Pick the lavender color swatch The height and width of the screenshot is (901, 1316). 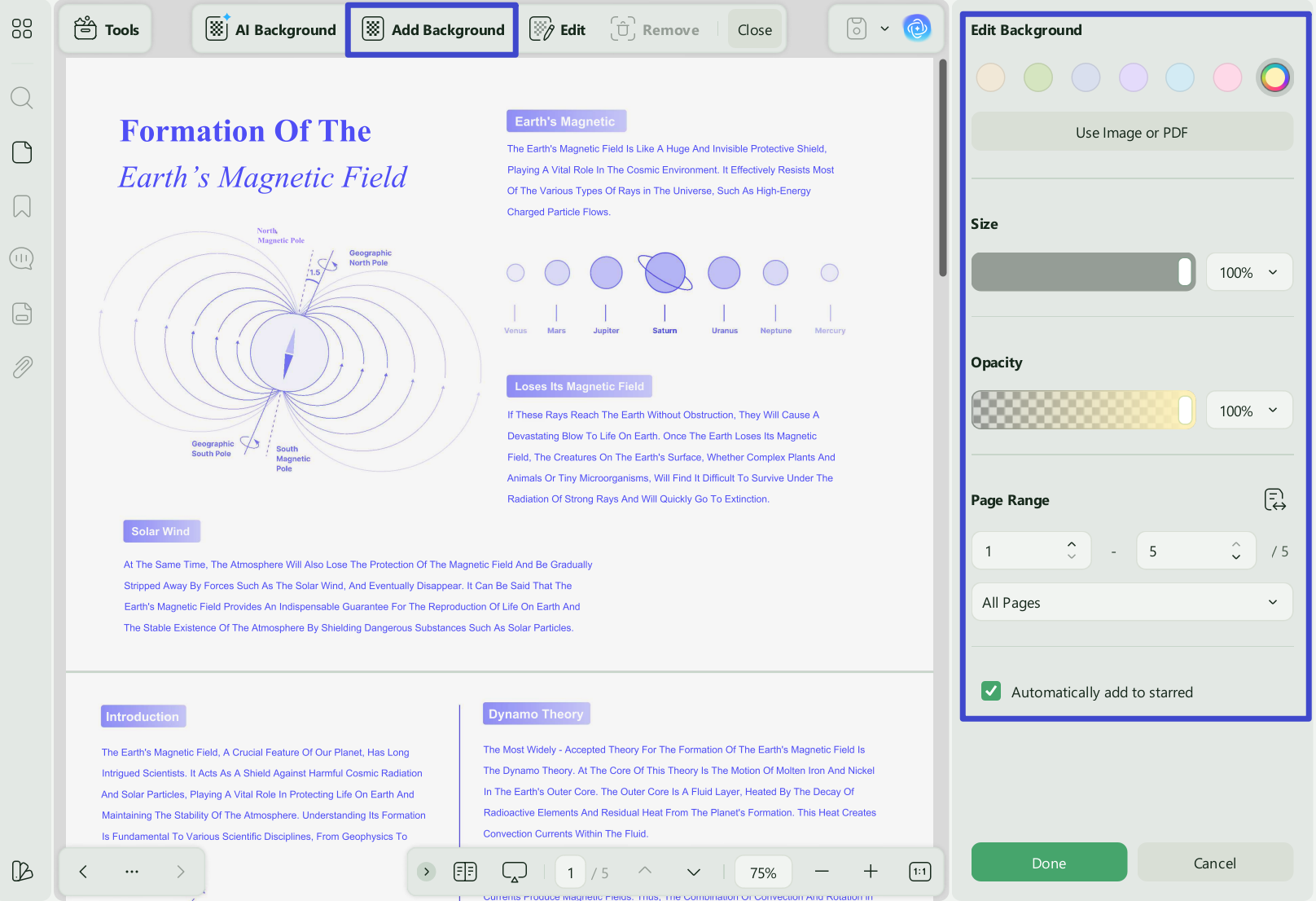click(1134, 77)
